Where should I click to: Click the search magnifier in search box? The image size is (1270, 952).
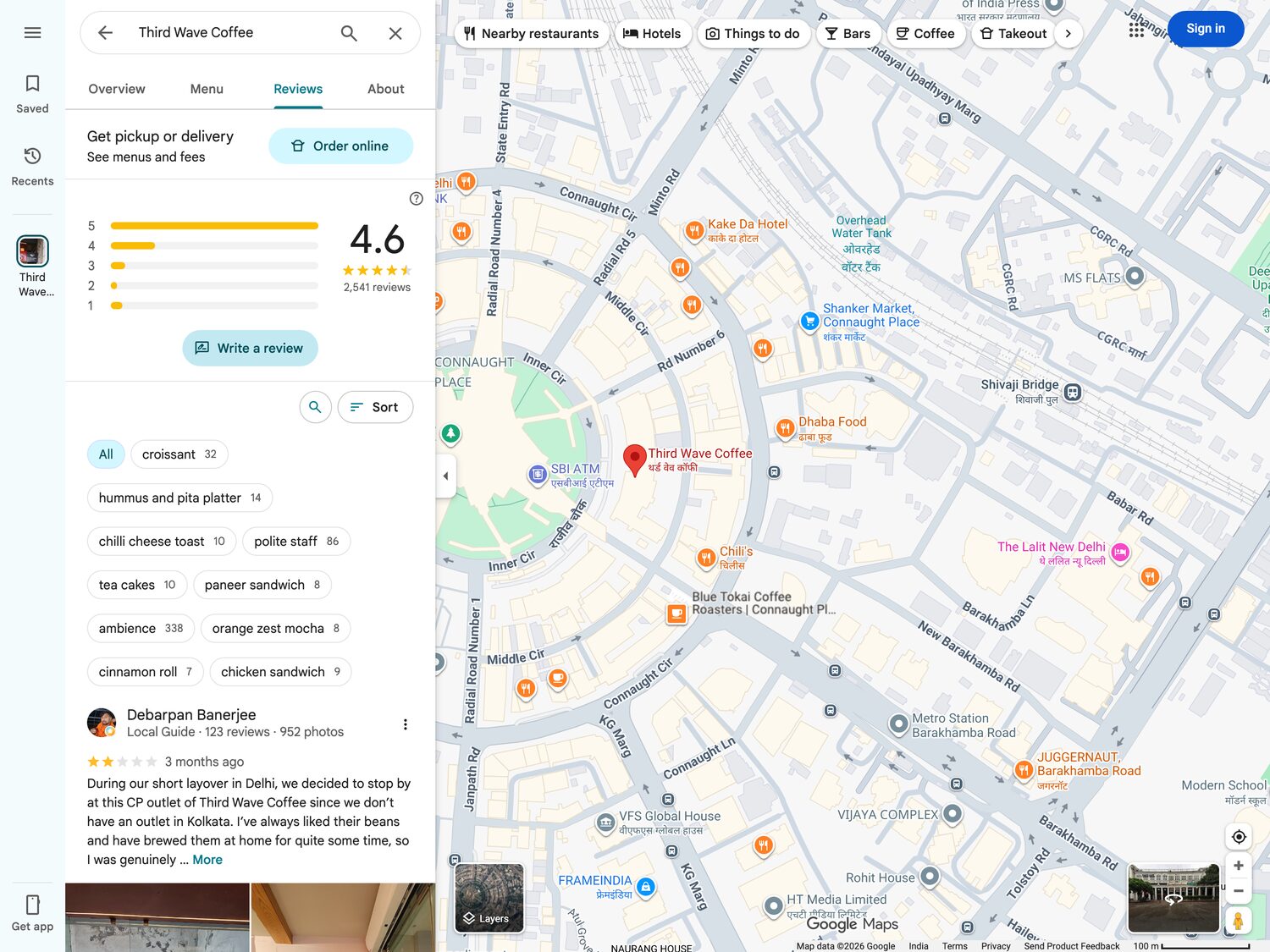[x=349, y=33]
